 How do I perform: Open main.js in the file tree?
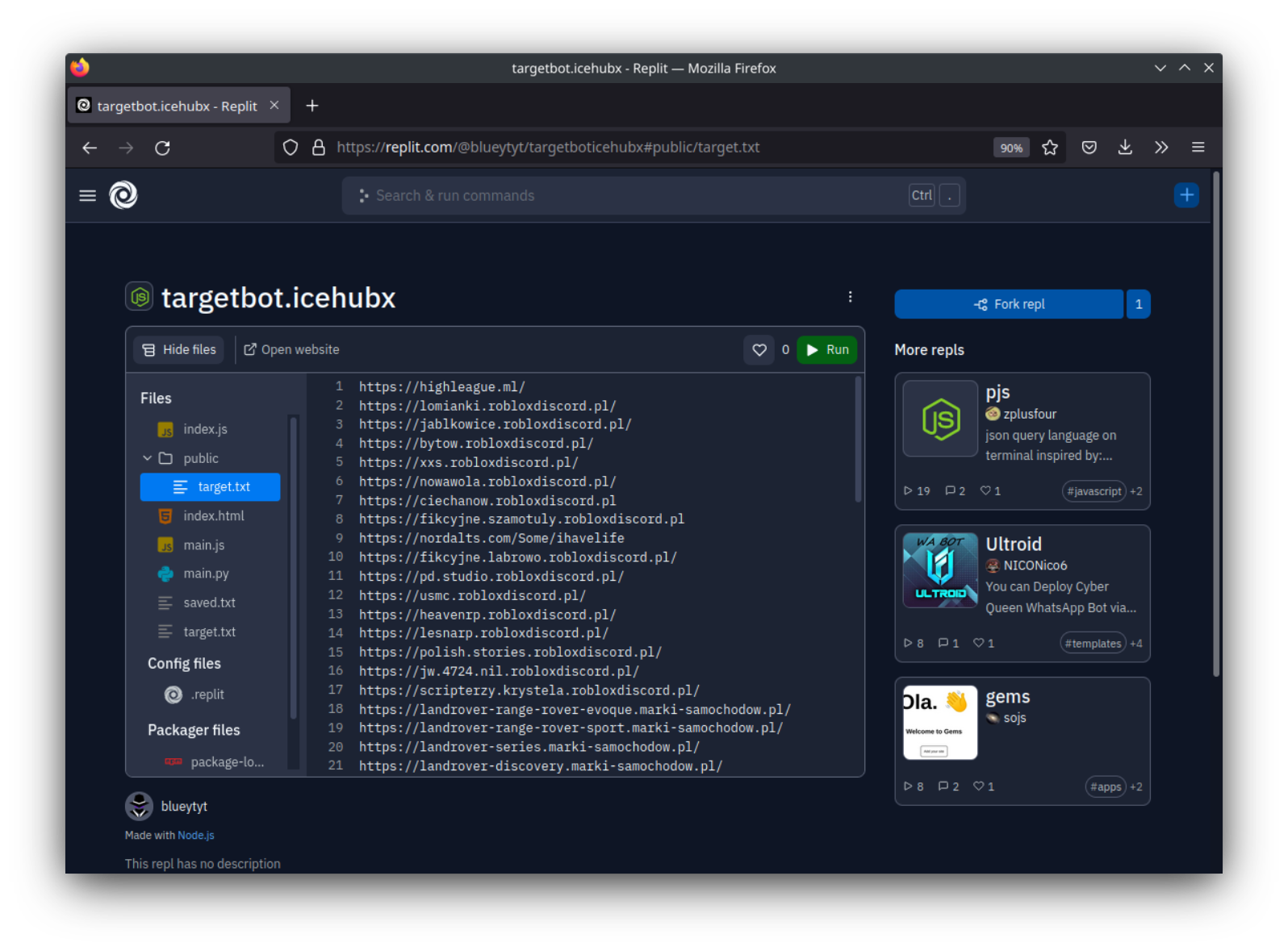[203, 545]
